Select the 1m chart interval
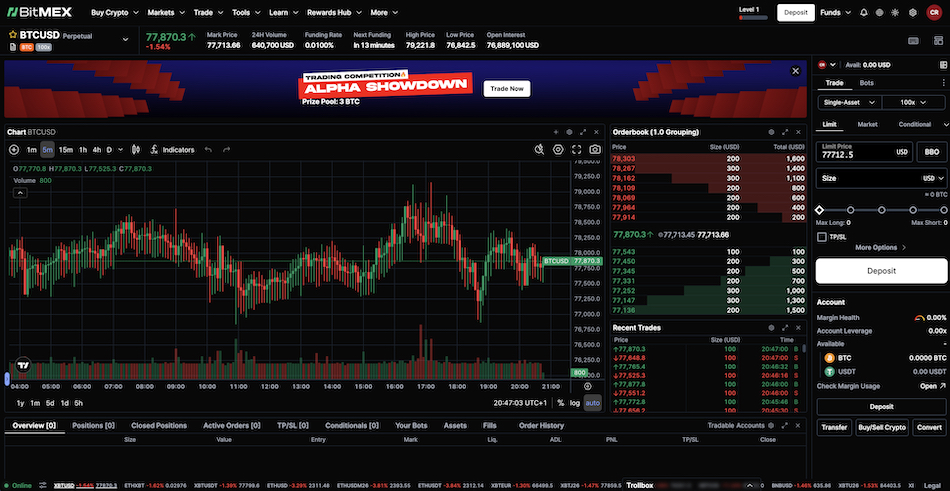The image size is (950, 491). pos(32,150)
